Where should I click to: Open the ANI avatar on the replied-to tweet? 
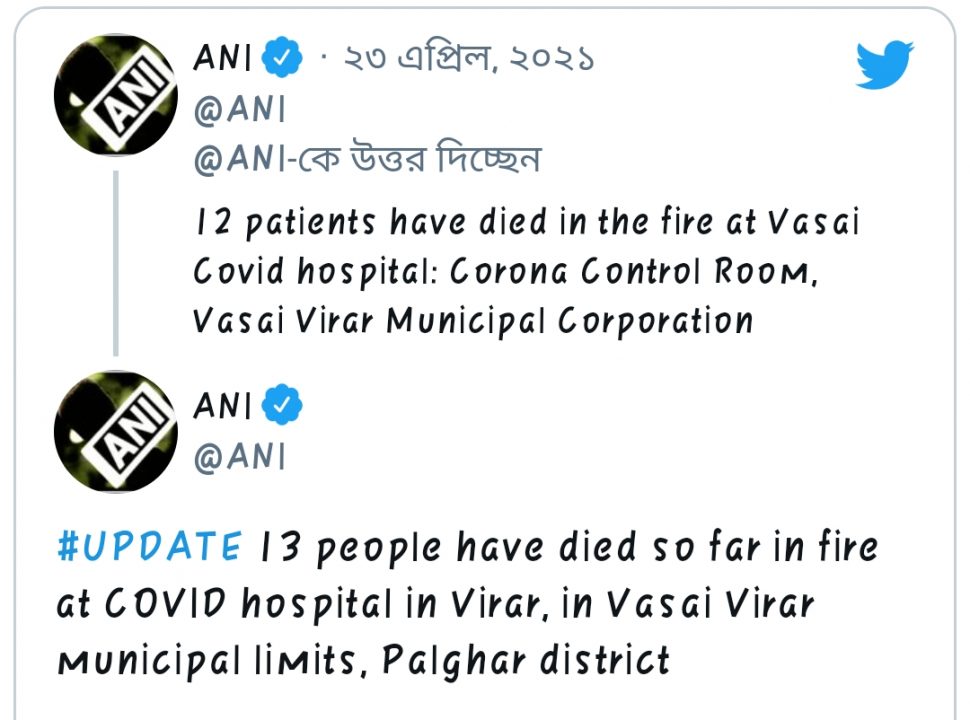point(114,96)
